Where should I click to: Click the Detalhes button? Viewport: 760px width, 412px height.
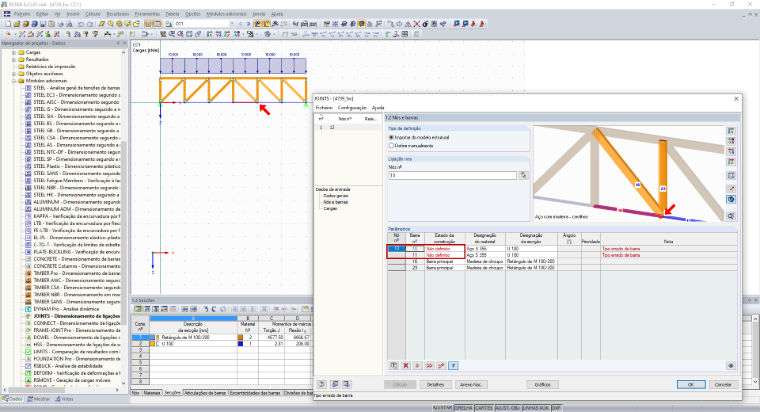(x=435, y=384)
